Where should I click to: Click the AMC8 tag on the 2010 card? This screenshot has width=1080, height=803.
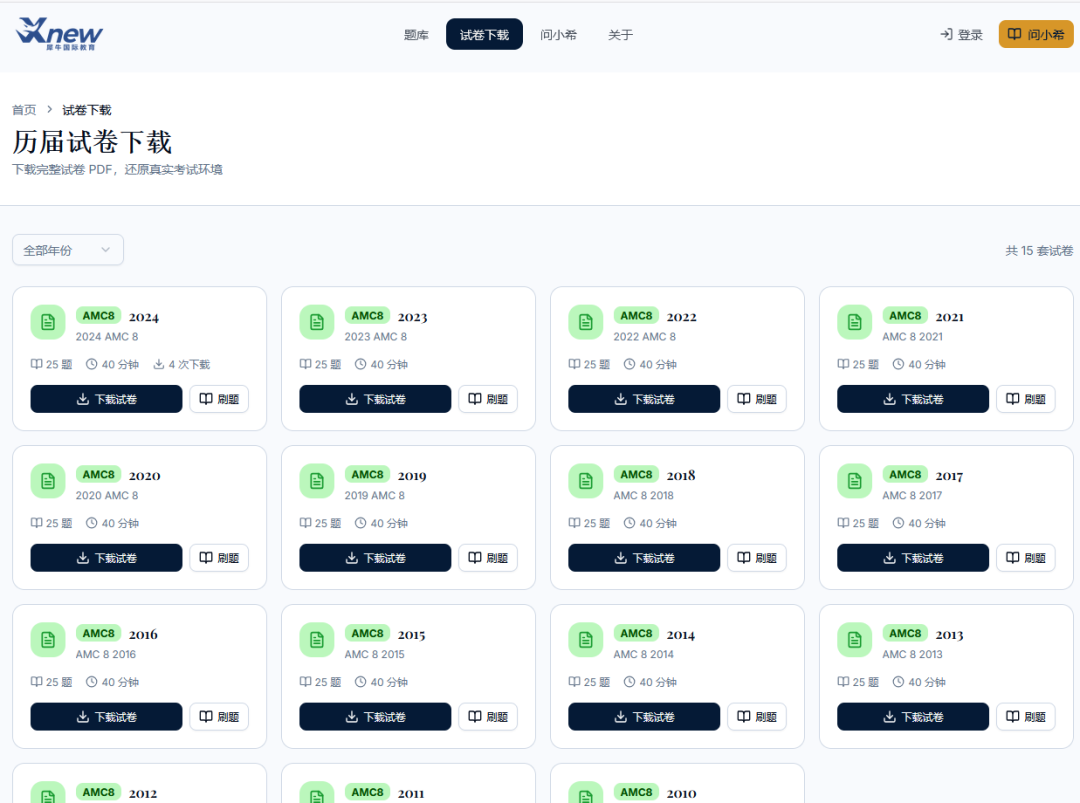click(636, 792)
